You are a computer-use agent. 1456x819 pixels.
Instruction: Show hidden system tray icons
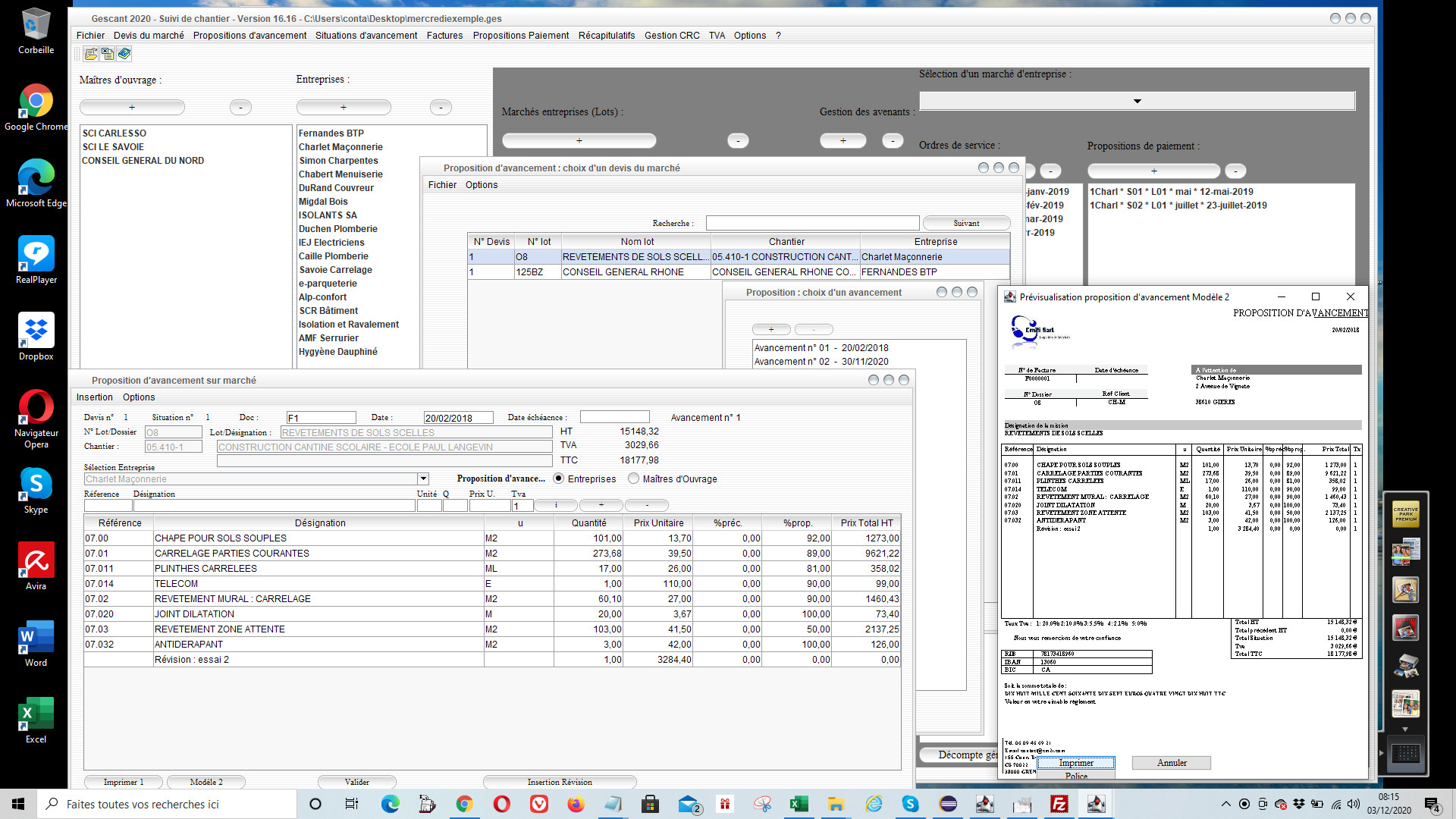tap(1225, 804)
